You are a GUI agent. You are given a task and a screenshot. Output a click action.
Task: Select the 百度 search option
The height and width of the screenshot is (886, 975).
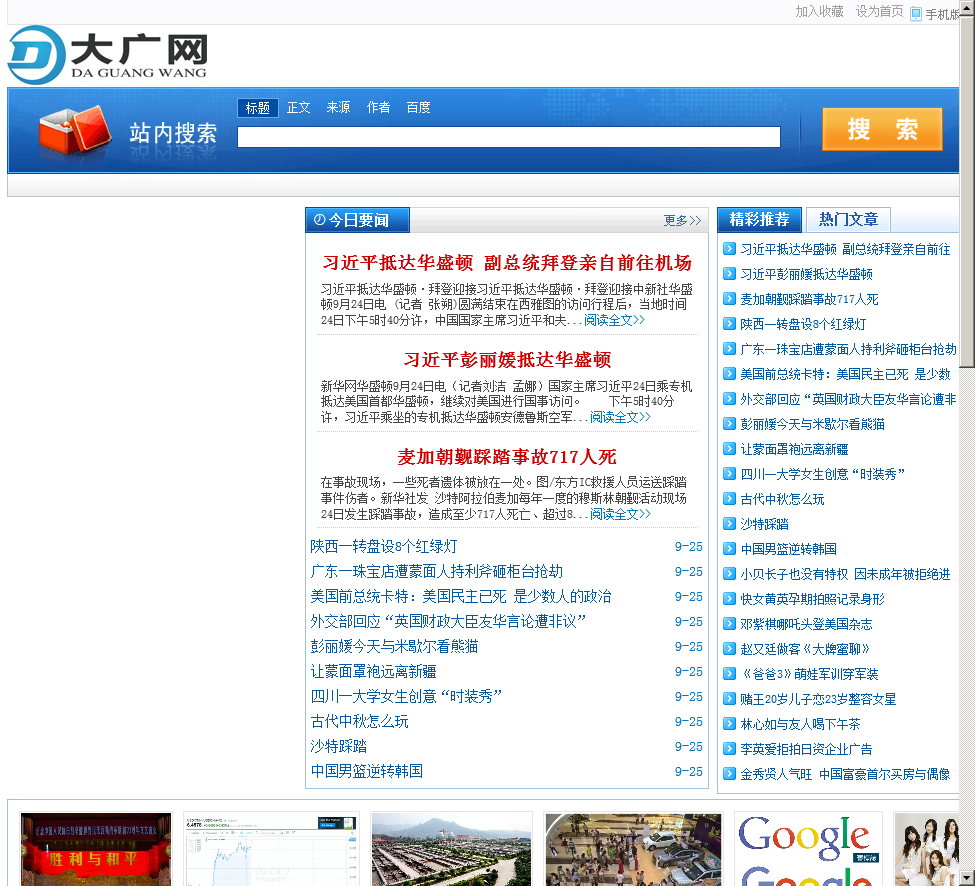coord(418,108)
